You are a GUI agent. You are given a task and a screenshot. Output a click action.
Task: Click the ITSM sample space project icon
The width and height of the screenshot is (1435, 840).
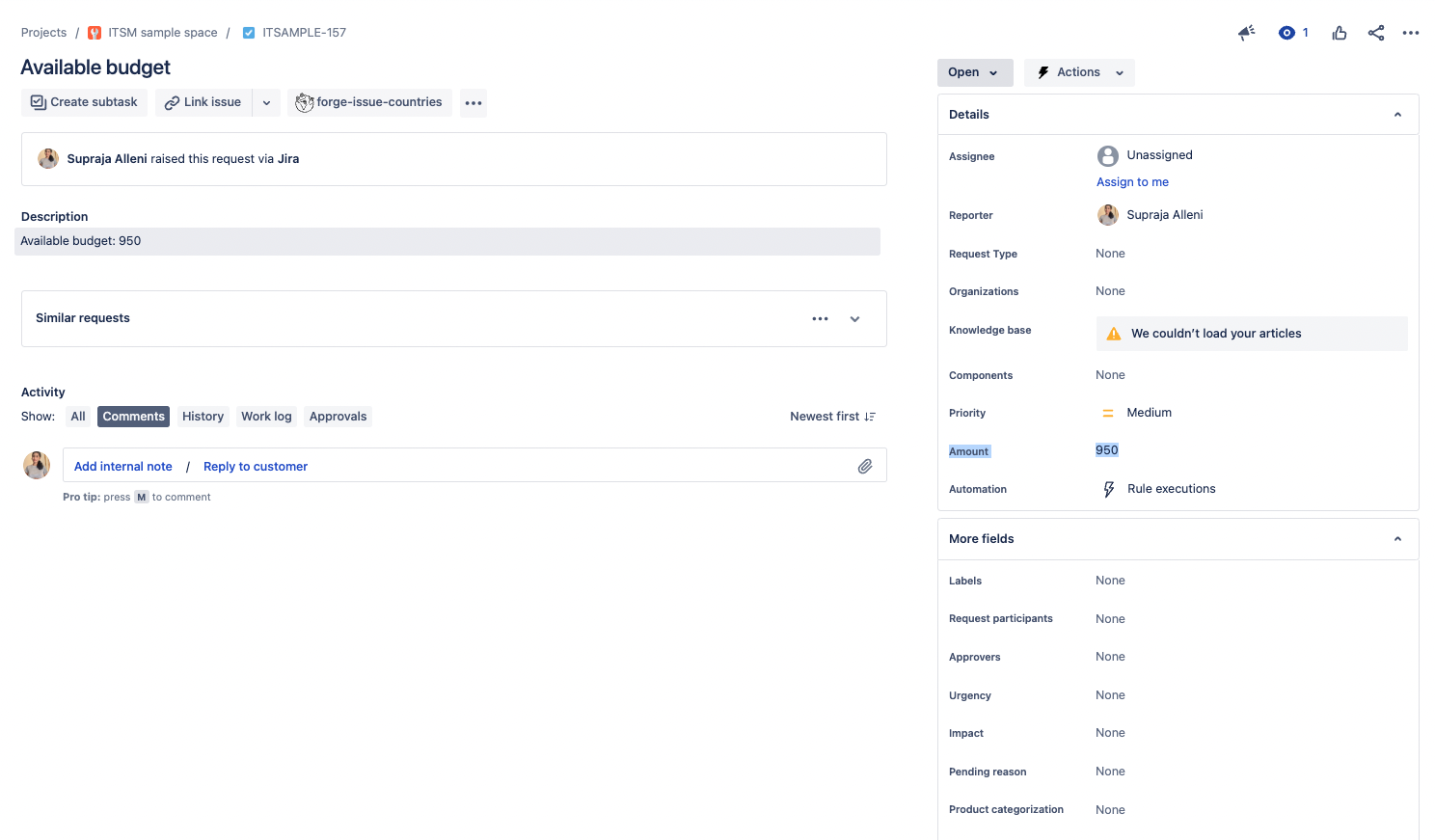pyautogui.click(x=94, y=32)
